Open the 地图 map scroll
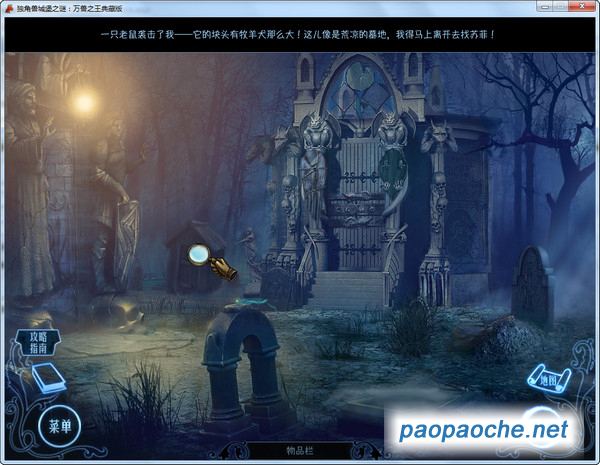 tap(549, 379)
